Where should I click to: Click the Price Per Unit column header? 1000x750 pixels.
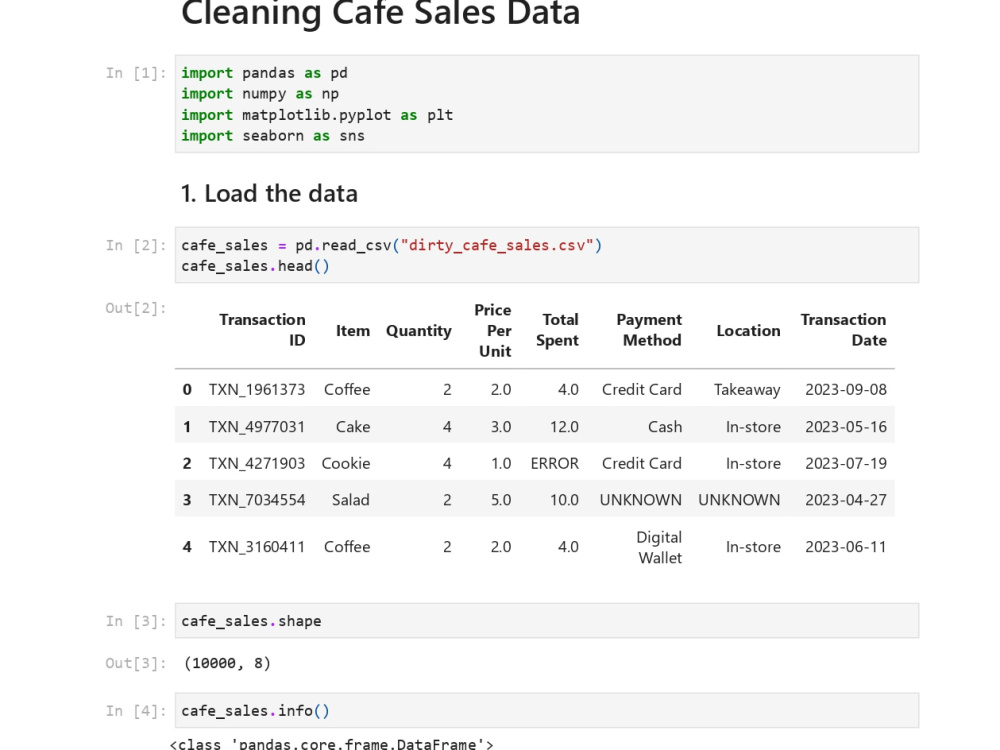coord(492,330)
